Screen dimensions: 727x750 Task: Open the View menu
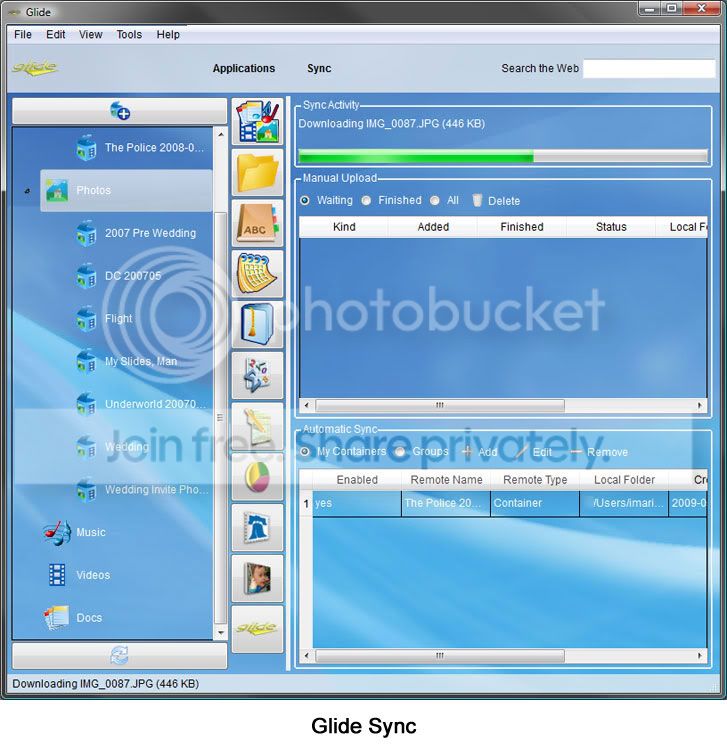click(x=90, y=34)
